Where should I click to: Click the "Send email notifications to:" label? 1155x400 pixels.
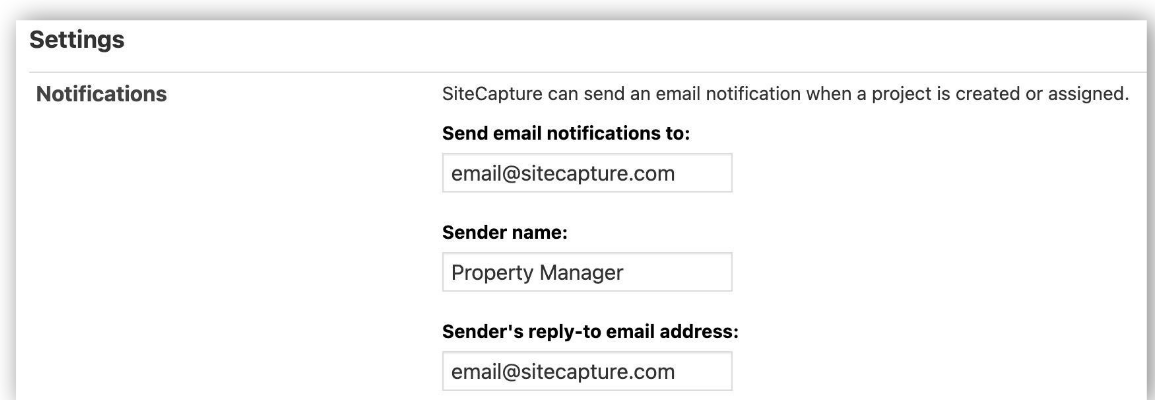565,134
